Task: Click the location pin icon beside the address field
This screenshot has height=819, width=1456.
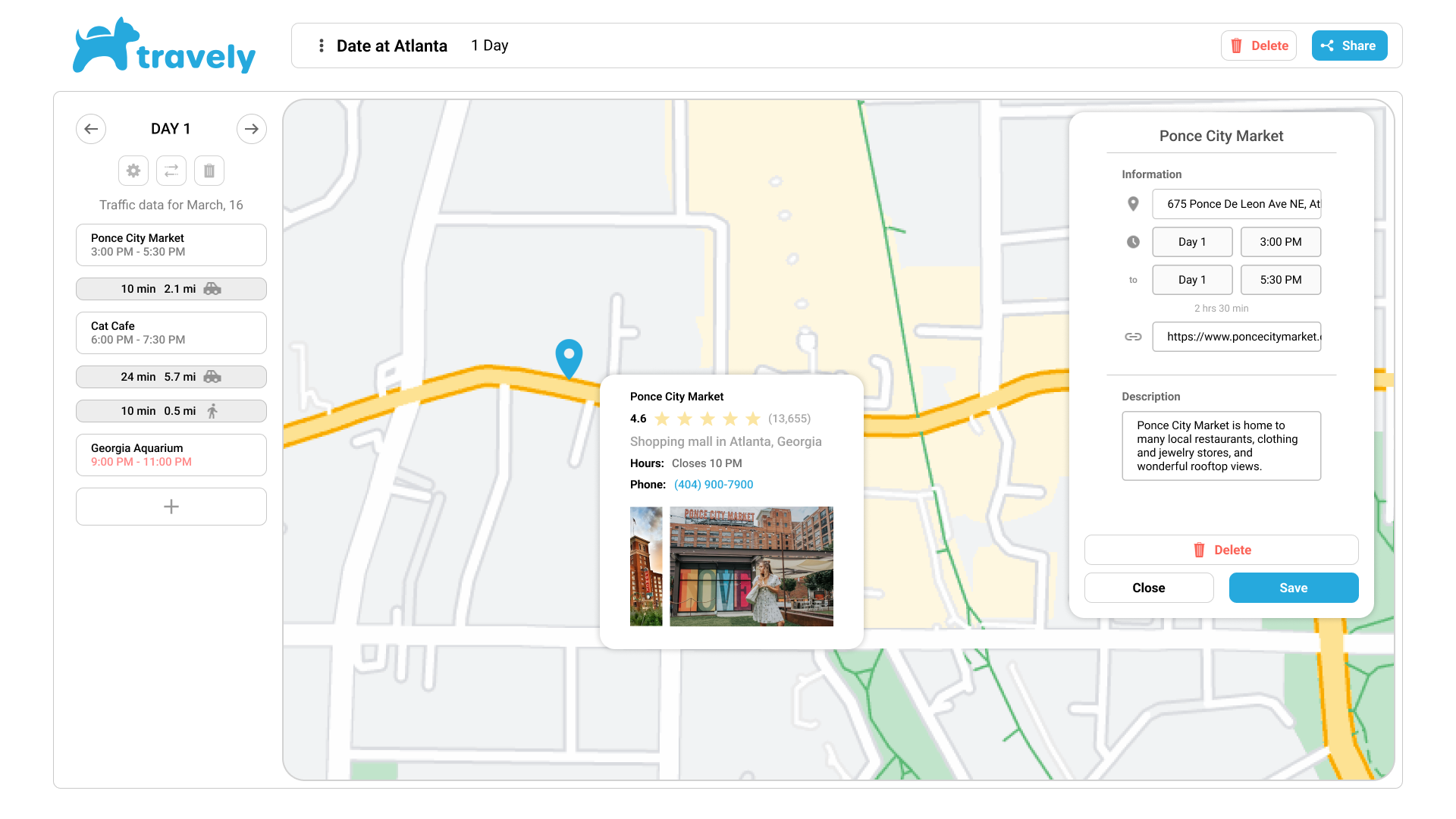Action: point(1133,204)
